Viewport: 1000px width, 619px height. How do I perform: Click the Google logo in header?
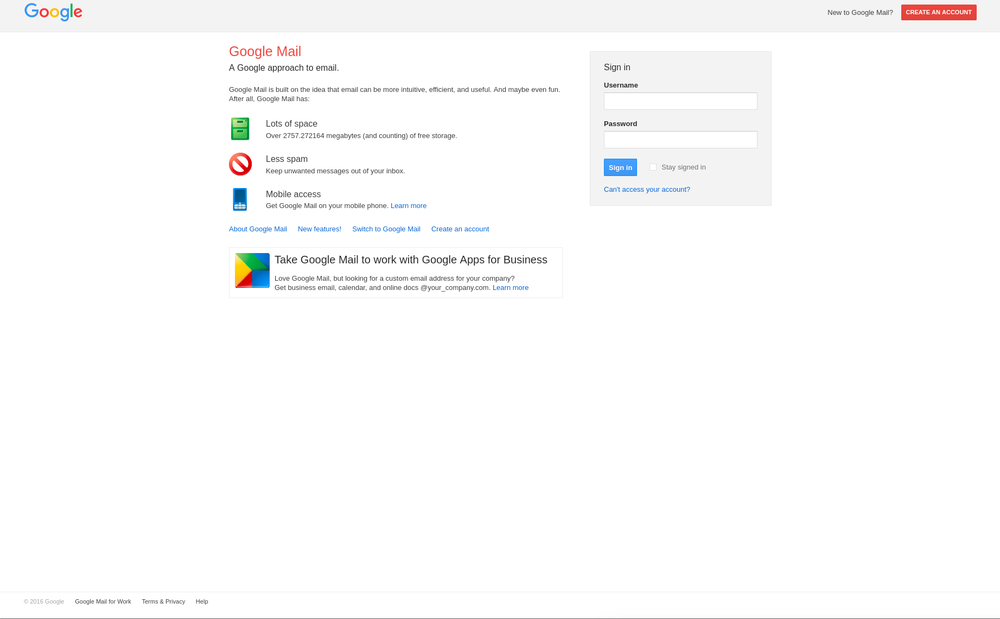click(53, 12)
